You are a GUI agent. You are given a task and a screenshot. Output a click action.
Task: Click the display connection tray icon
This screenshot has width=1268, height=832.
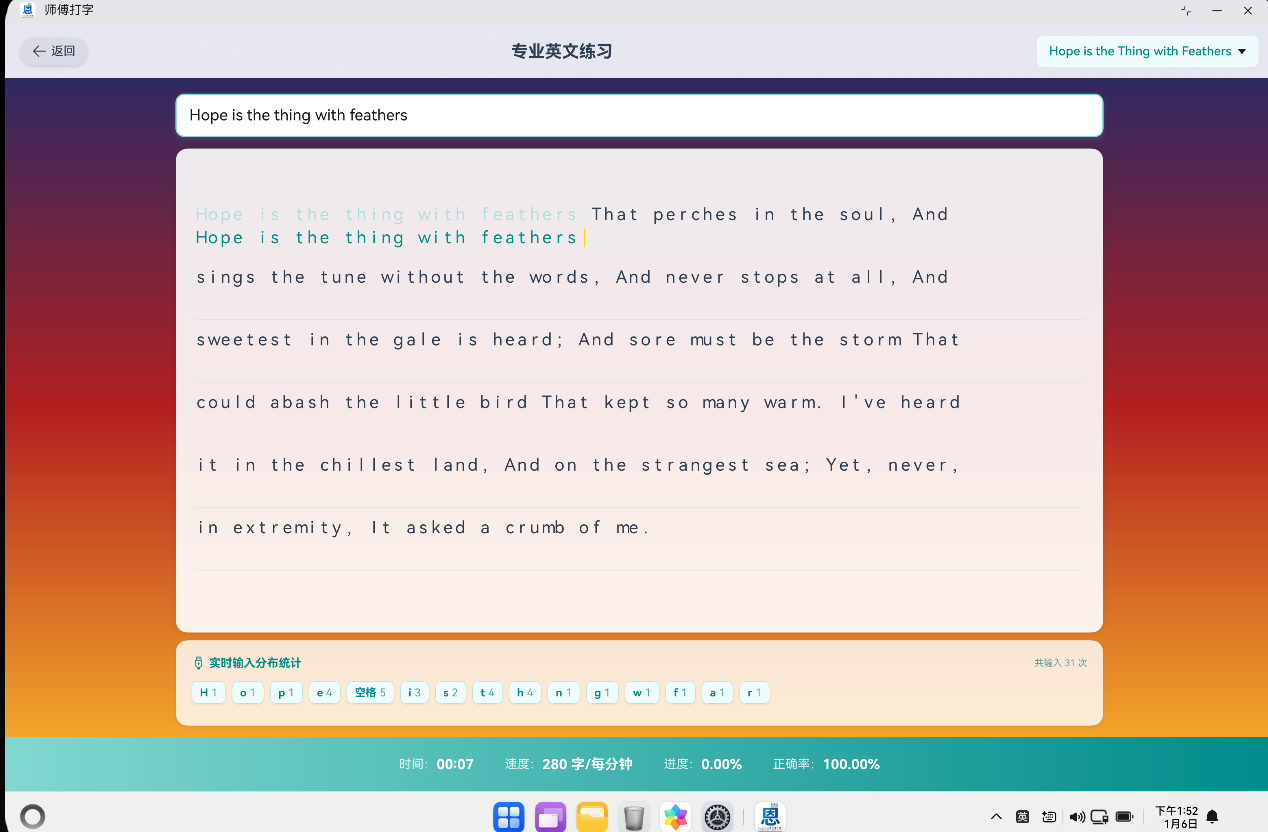click(x=1100, y=817)
